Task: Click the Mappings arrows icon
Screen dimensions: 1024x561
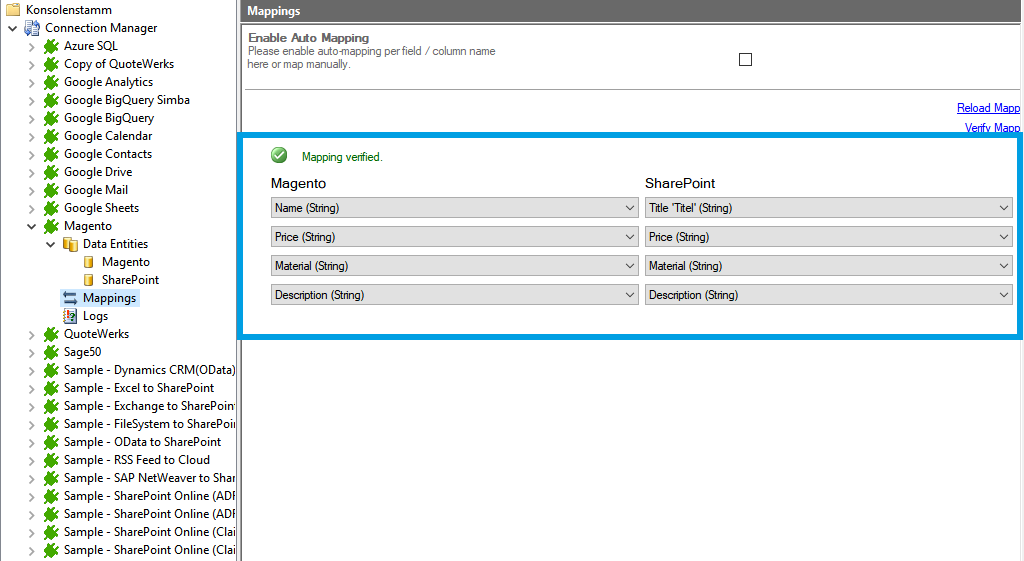Action: pyautogui.click(x=70, y=298)
